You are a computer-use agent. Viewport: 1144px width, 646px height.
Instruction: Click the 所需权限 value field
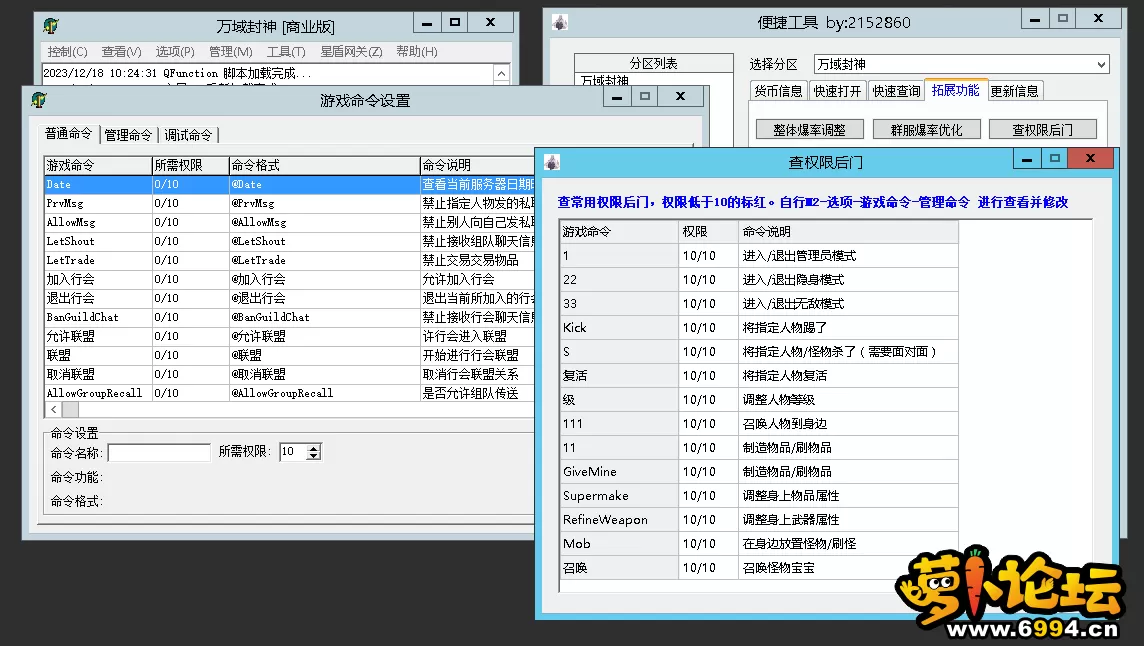tap(293, 452)
